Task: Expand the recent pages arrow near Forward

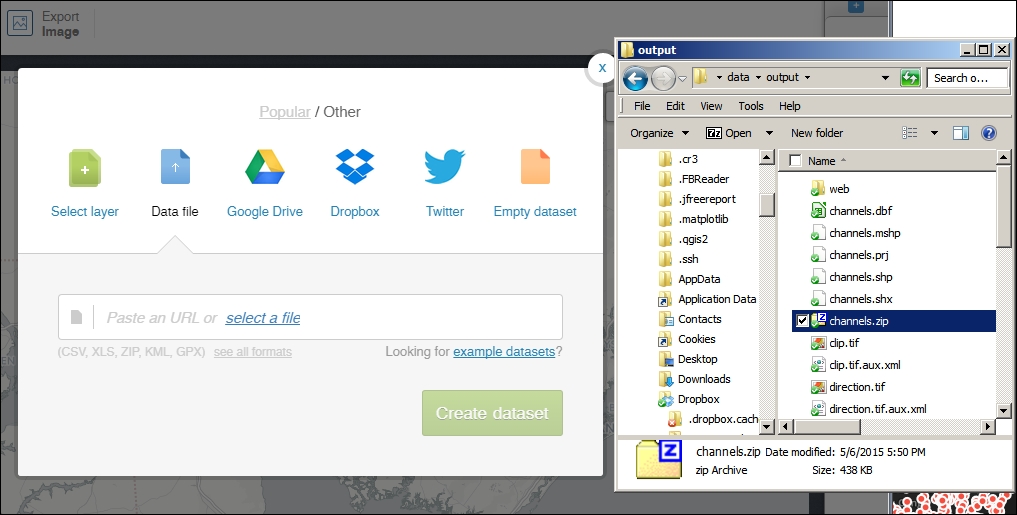Action: 682,79
